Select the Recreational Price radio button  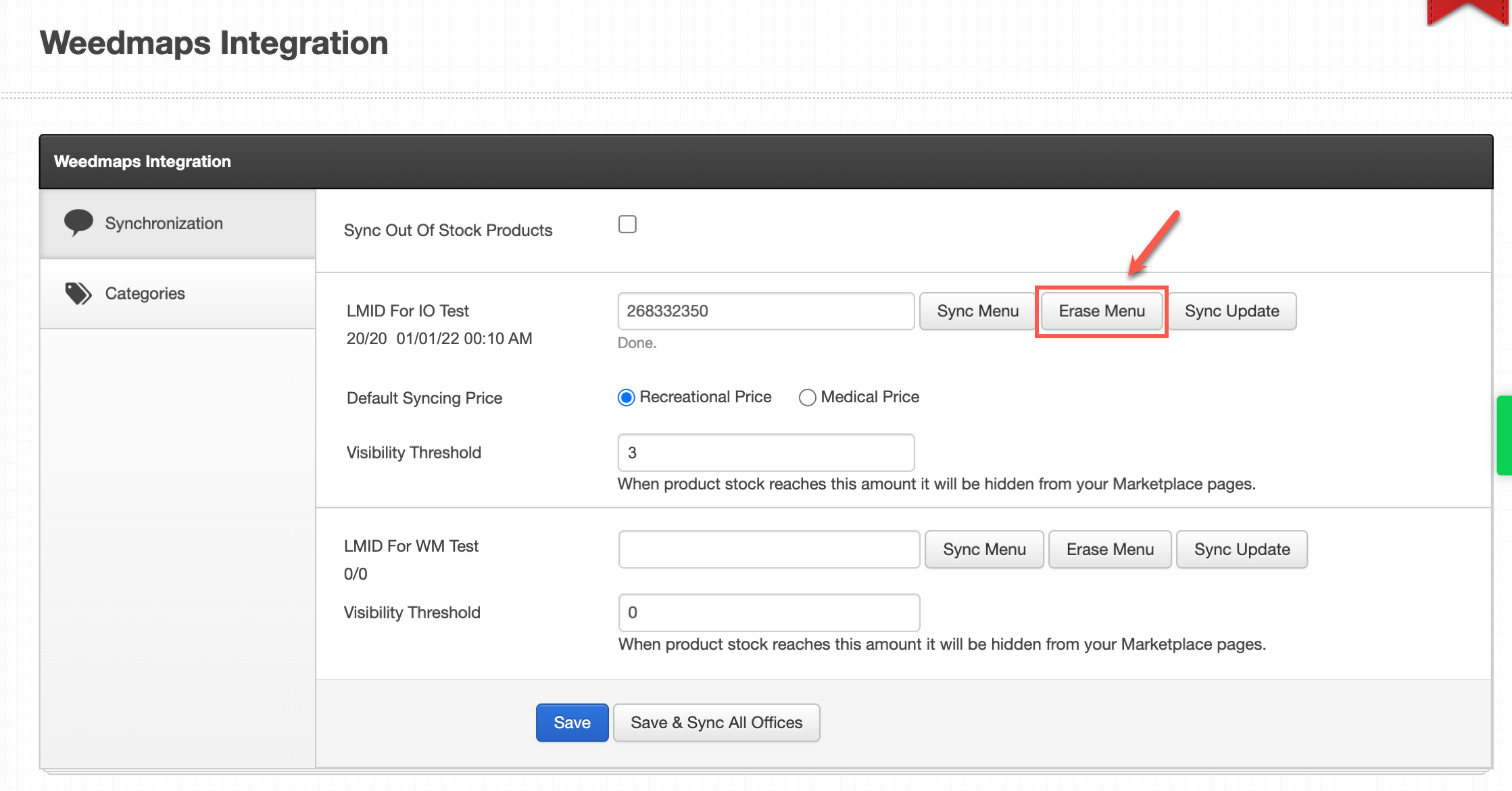point(627,398)
